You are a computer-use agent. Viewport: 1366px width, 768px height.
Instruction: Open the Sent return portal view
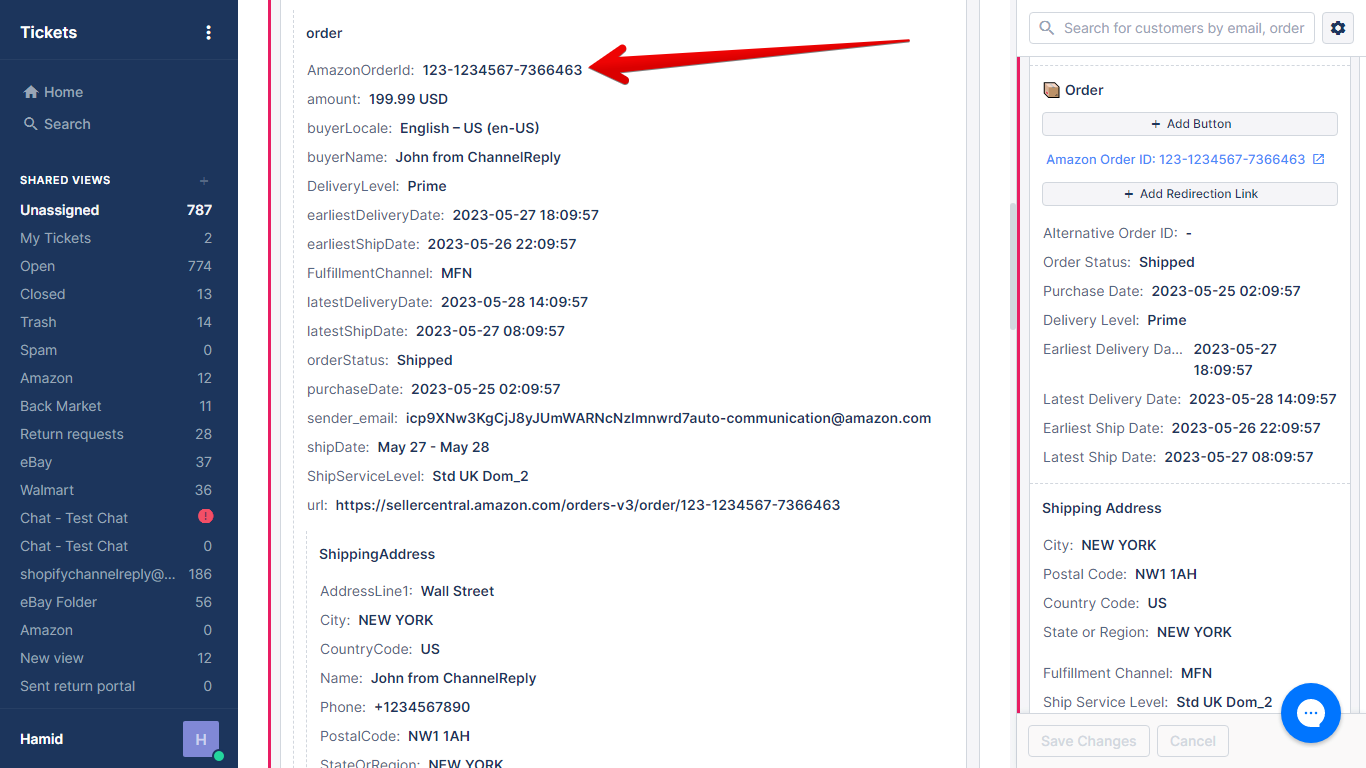[x=116, y=686]
